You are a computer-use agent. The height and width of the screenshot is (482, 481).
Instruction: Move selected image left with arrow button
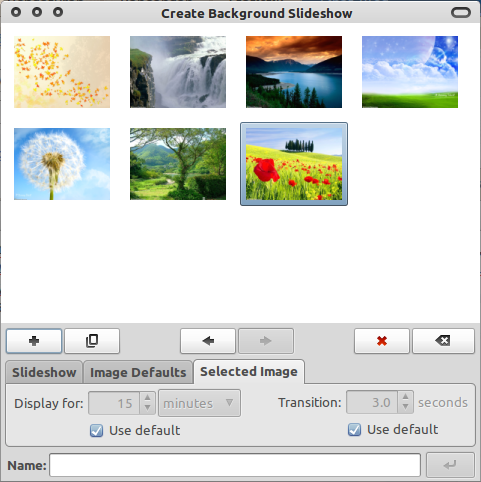pos(208,341)
